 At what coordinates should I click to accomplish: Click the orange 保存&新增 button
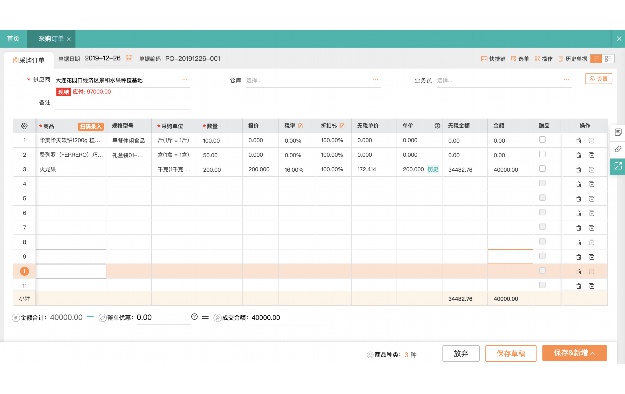click(x=574, y=353)
